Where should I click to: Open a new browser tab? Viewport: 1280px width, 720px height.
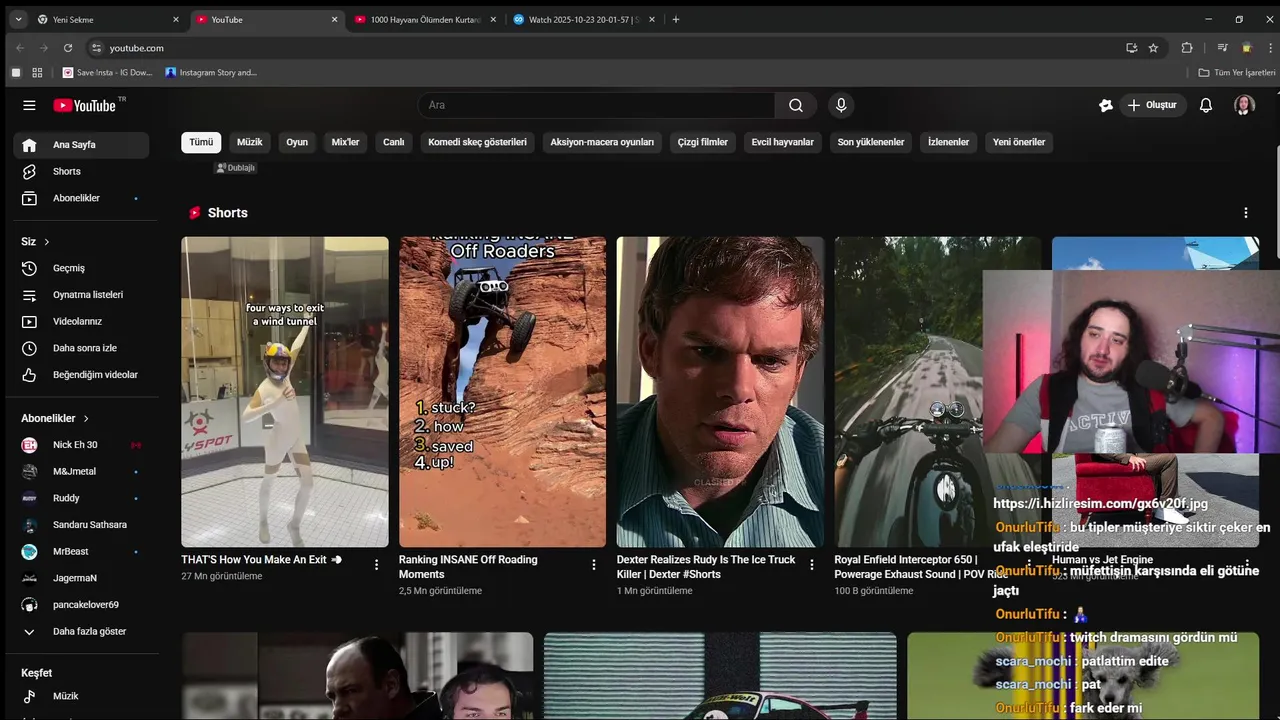[676, 19]
